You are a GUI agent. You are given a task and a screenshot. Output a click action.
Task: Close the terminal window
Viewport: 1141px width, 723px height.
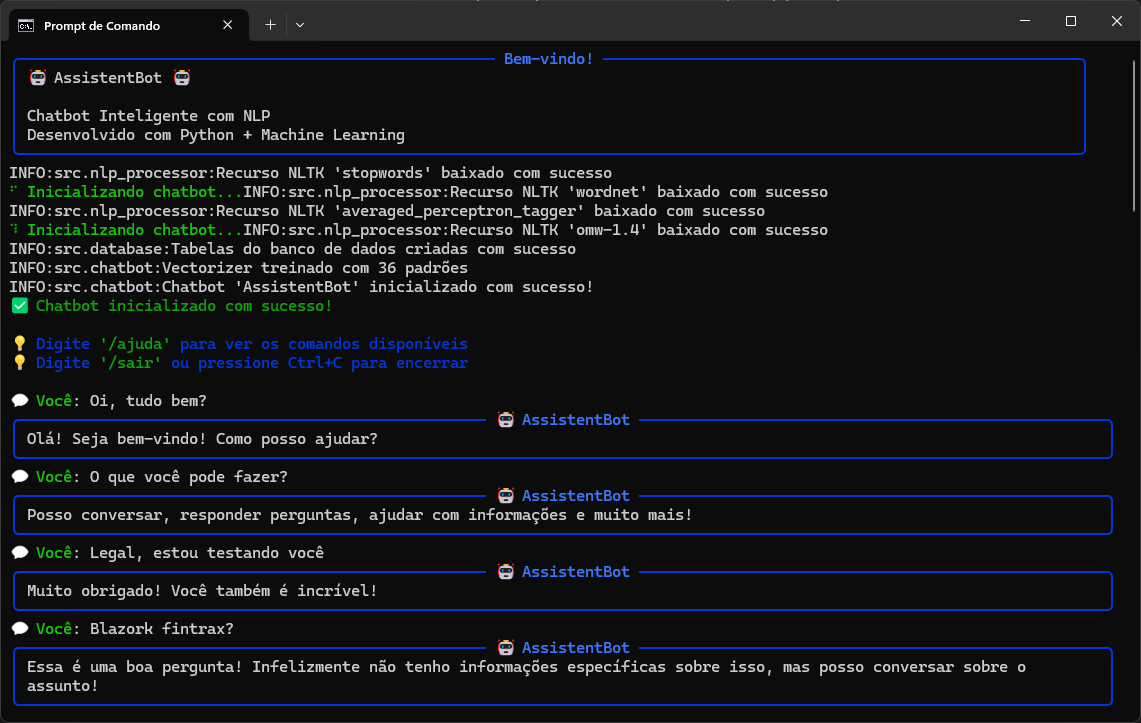[x=1116, y=21]
